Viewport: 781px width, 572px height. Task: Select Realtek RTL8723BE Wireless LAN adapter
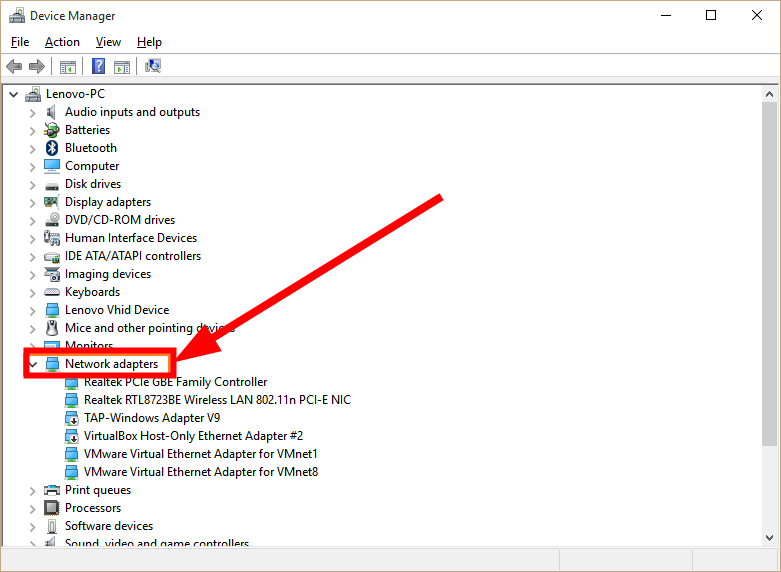[217, 400]
